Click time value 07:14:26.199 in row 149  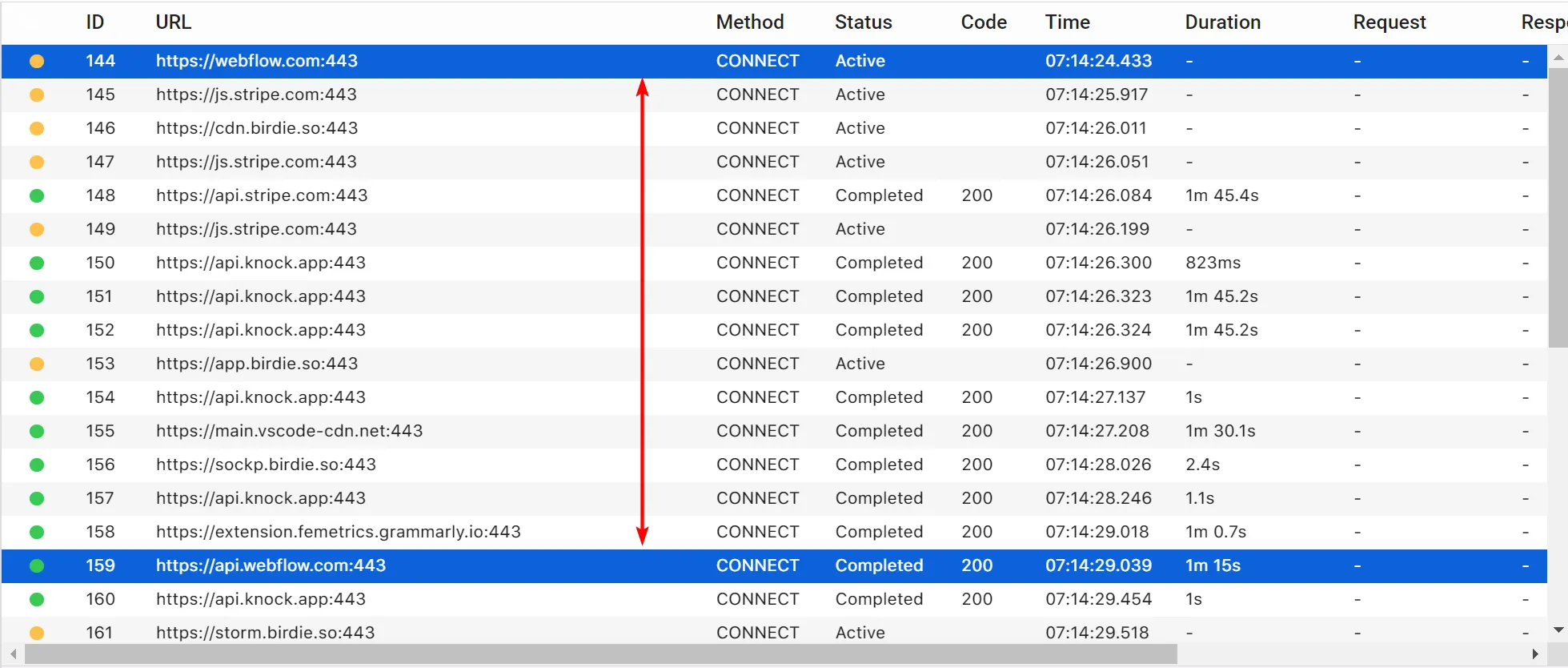coord(1097,229)
